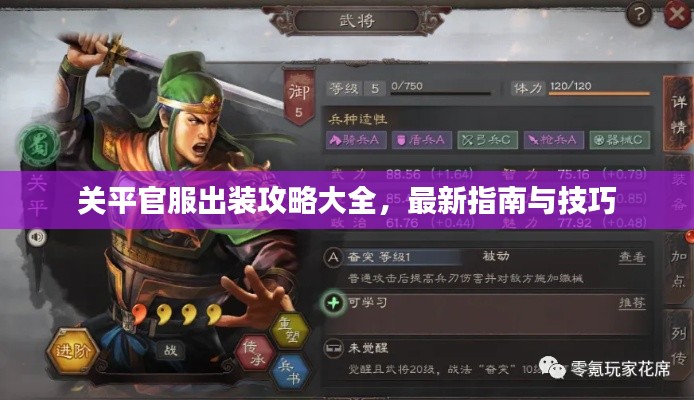Open the help question mark icon
694x400 pixels.
pos(638,15)
